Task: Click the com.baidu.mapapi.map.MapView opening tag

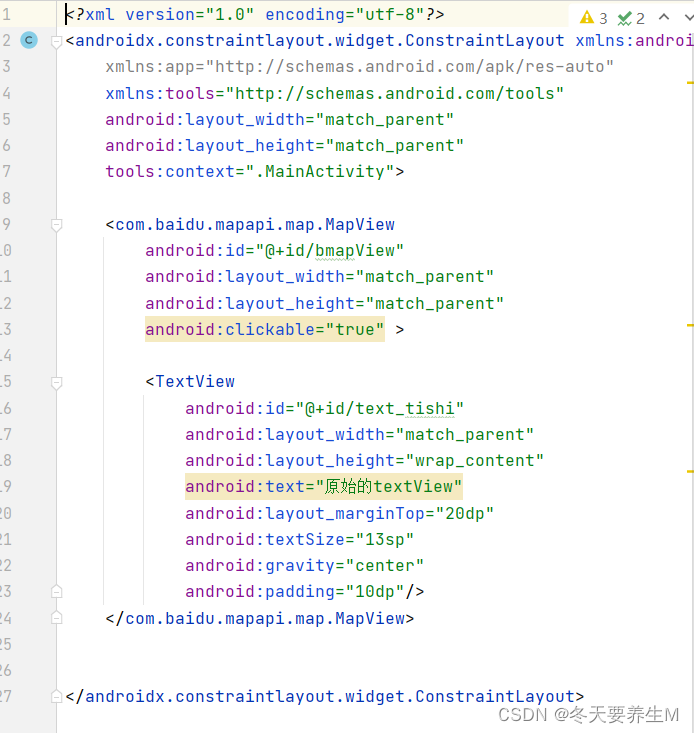Action: click(250, 224)
